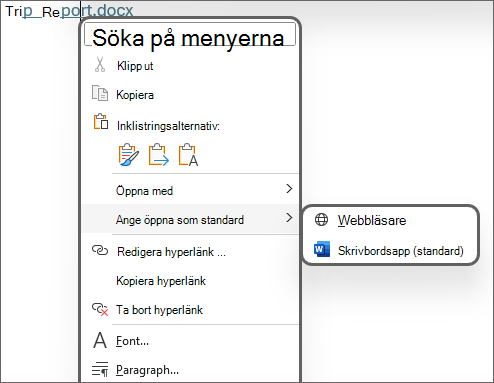Viewport: 494px width, 383px height.
Task: Paste keeping source formatting (brush icon)
Action: 128,155
